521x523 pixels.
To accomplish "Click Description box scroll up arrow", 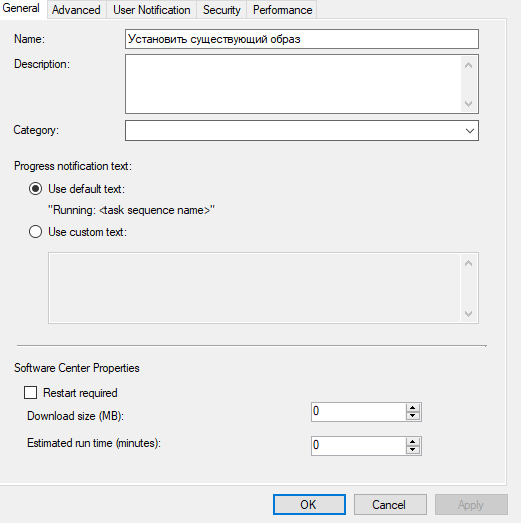I will tap(469, 65).
